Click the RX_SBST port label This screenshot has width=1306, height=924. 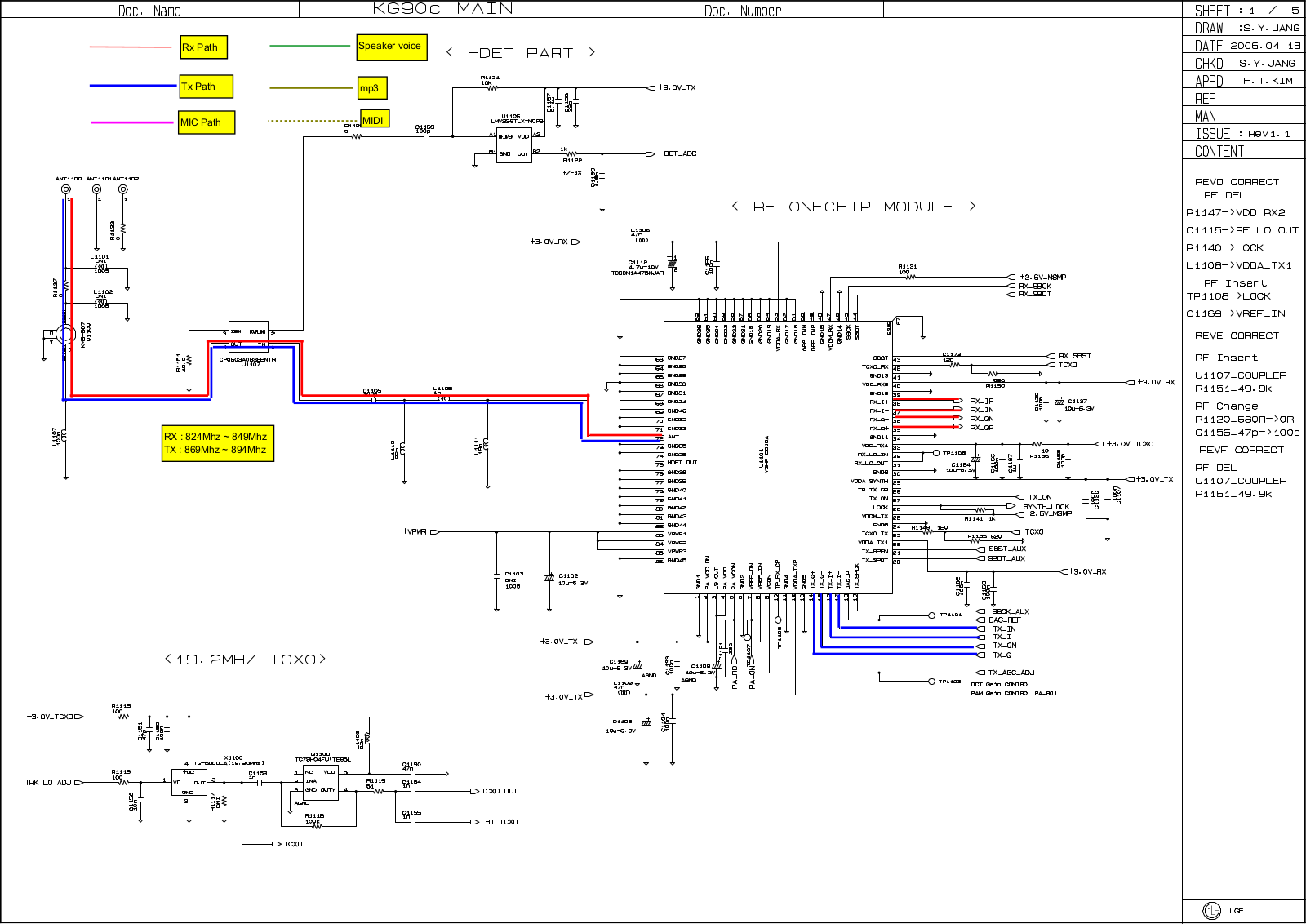coord(1074,356)
